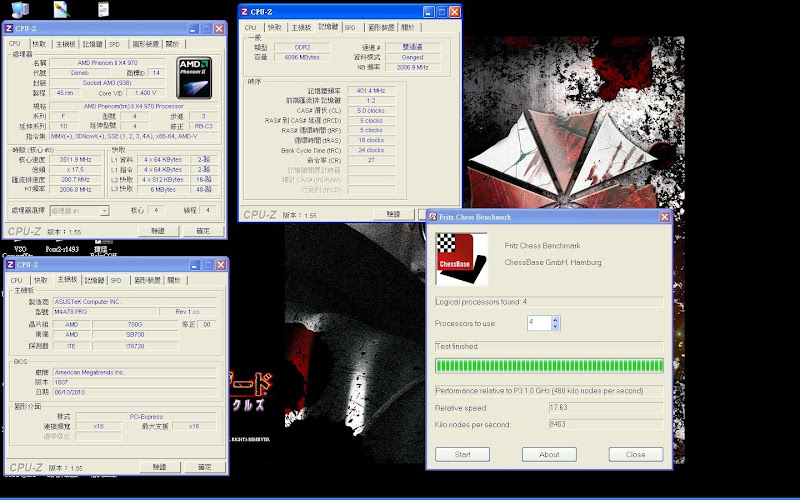Click the DDR2 memory type field
Image resolution: width=800 pixels, height=500 pixels.
302,47
